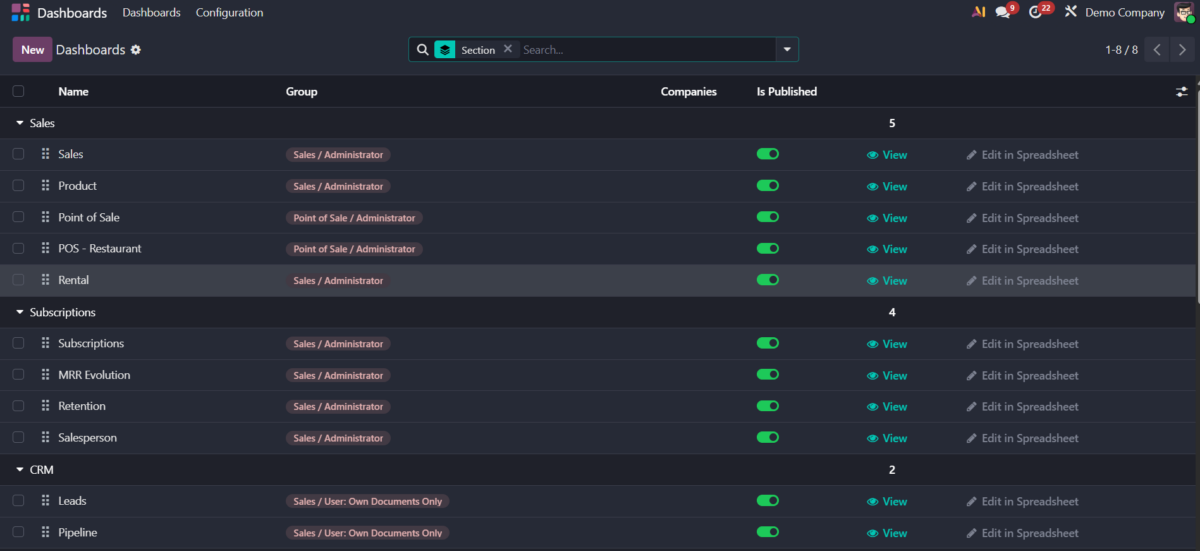Click the gear icon next to Dashboards
The height and width of the screenshot is (551, 1200).
(x=136, y=50)
